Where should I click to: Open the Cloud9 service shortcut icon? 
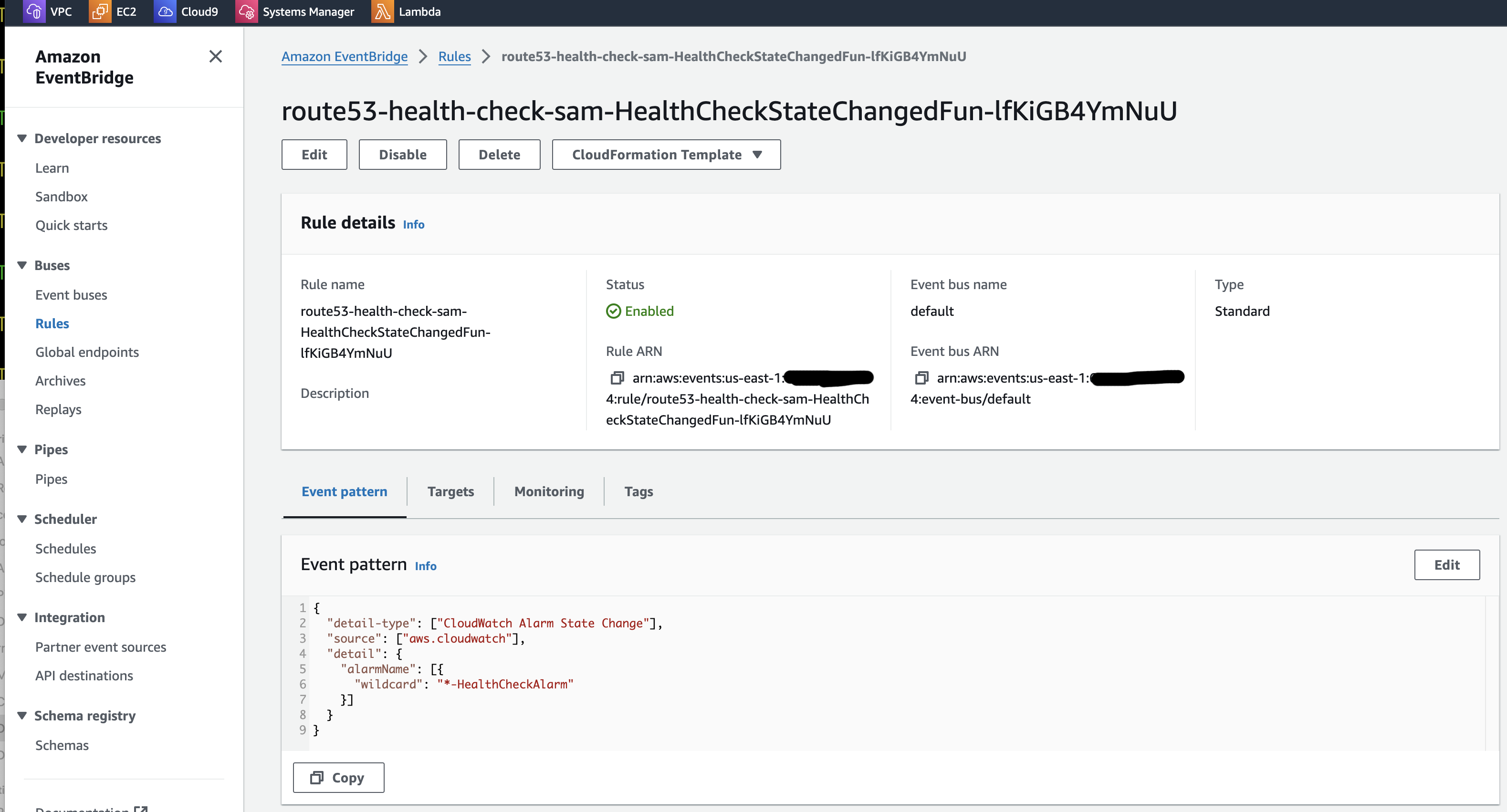click(x=165, y=11)
